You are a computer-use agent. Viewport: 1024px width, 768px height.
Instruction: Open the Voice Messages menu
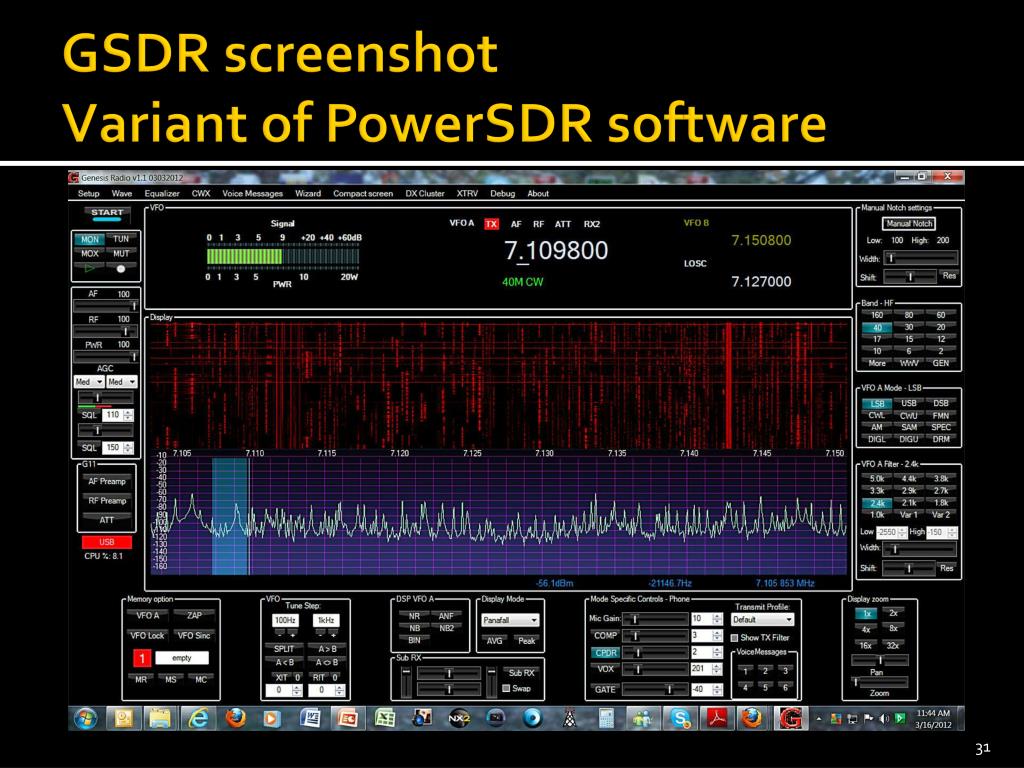coord(253,193)
